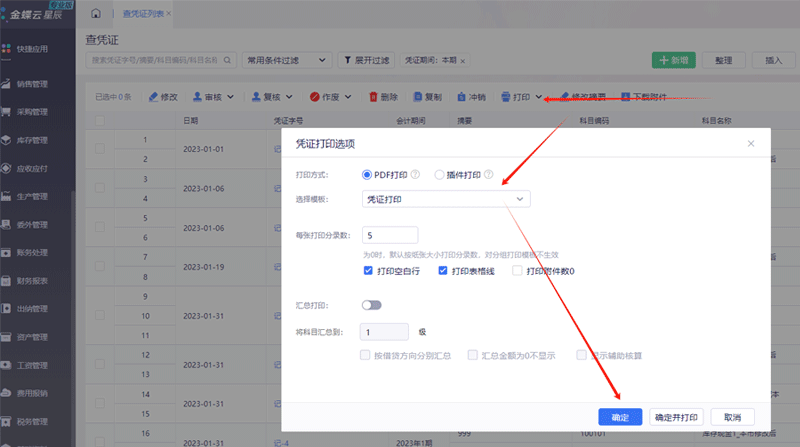800x447 pixels.
Task: Open 常用条件过滤 dropdown
Action: click(x=287, y=60)
